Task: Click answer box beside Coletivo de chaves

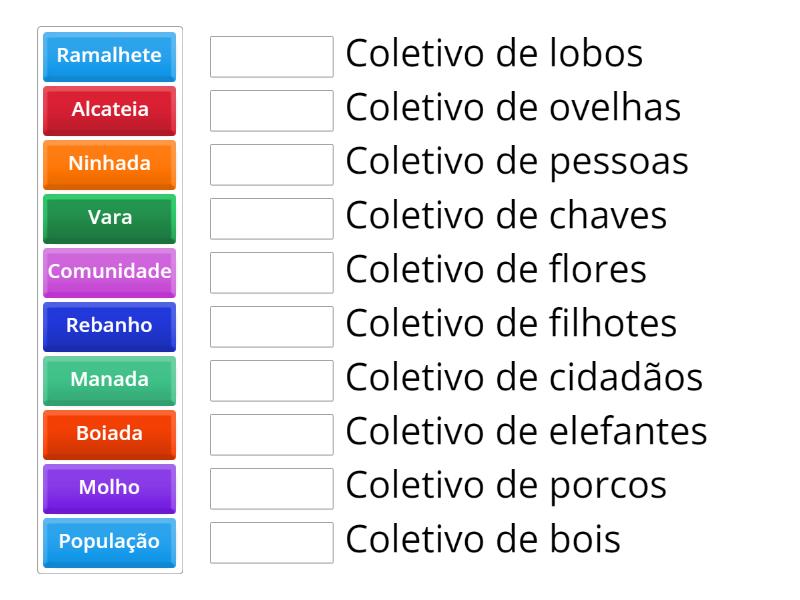Action: coord(271,219)
